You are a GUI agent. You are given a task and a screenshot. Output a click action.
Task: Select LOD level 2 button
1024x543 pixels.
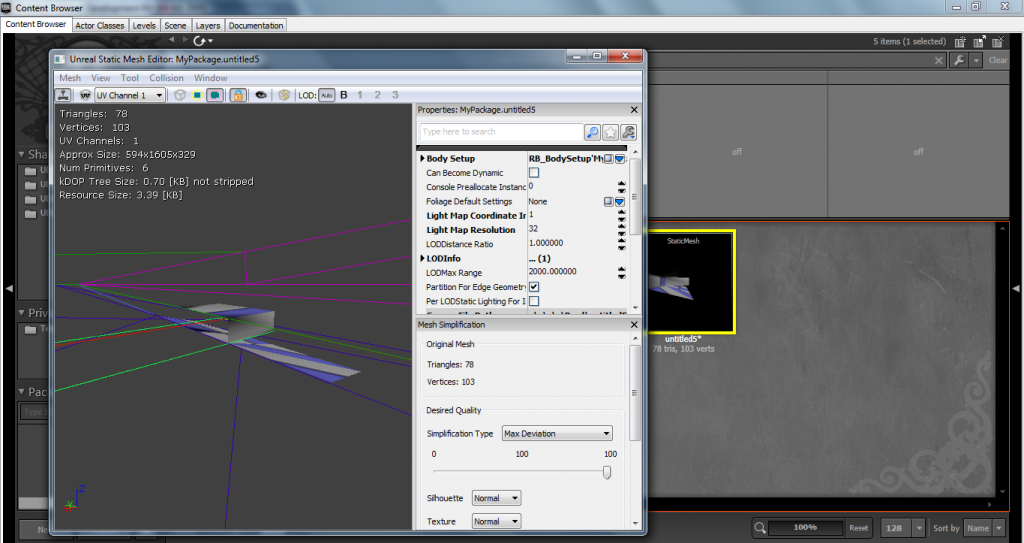377,95
